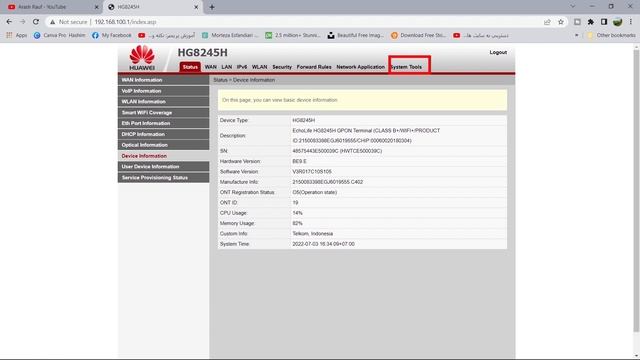Open the My Facebook bookmark
Viewport: 640px width, 360px height.
pyautogui.click(x=112, y=36)
